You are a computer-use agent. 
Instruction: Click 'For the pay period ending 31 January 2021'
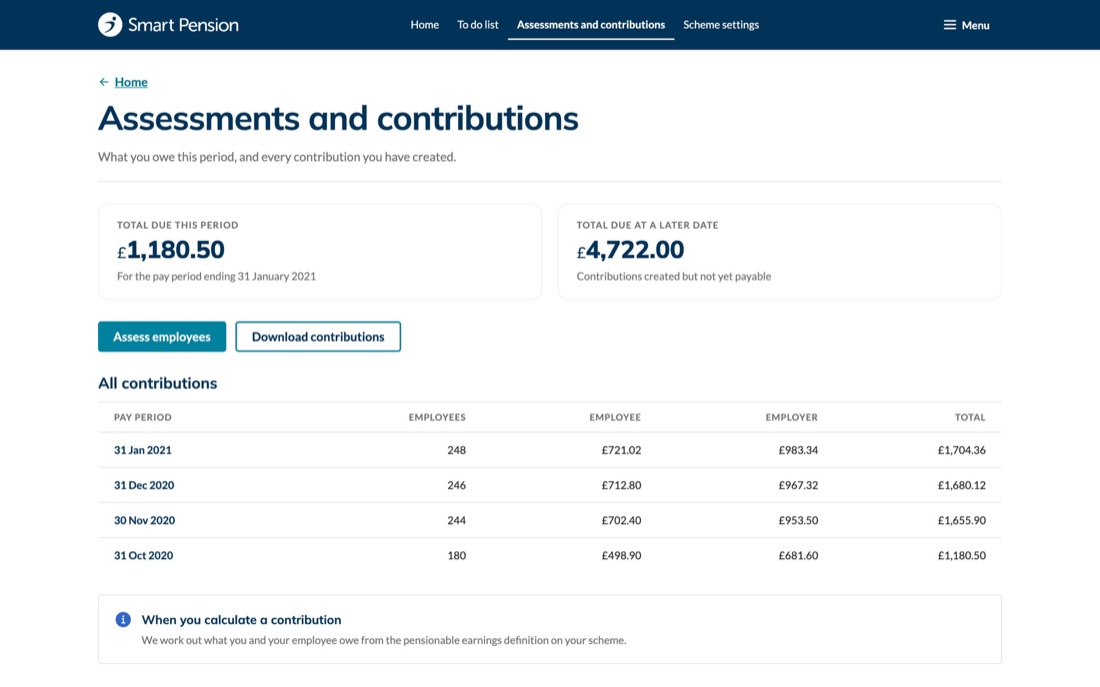216,276
